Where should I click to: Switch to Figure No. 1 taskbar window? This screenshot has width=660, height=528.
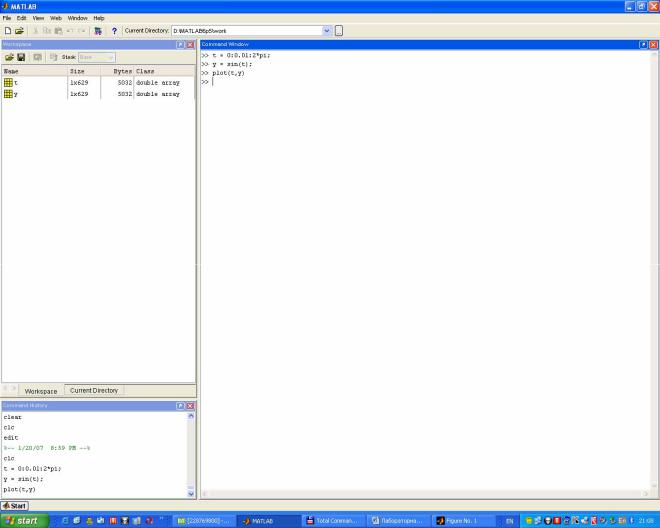tap(462, 521)
